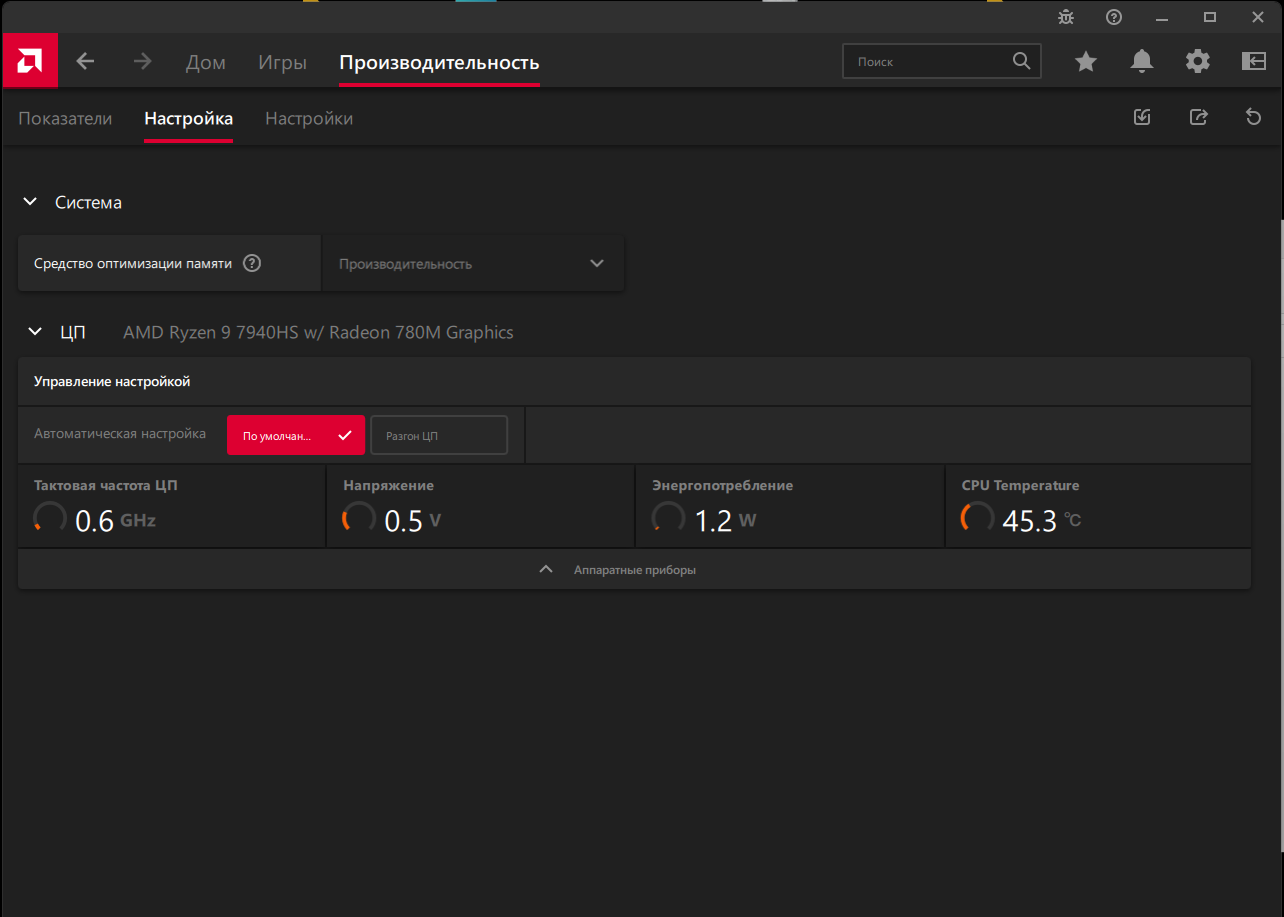Switch to the Настройки sub-tab
Viewport: 1284px width, 917px height.
click(309, 118)
